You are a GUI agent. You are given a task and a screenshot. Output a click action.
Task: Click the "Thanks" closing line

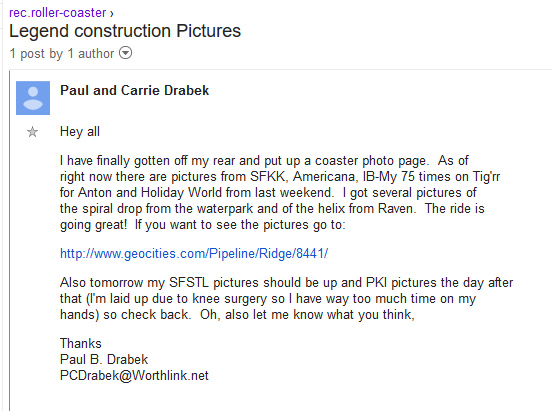[x=81, y=343]
